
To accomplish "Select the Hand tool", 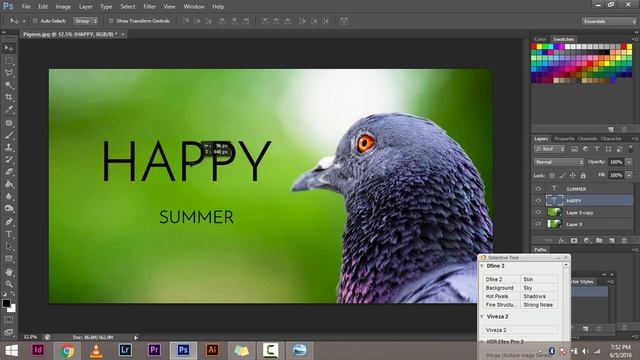I will point(9,272).
